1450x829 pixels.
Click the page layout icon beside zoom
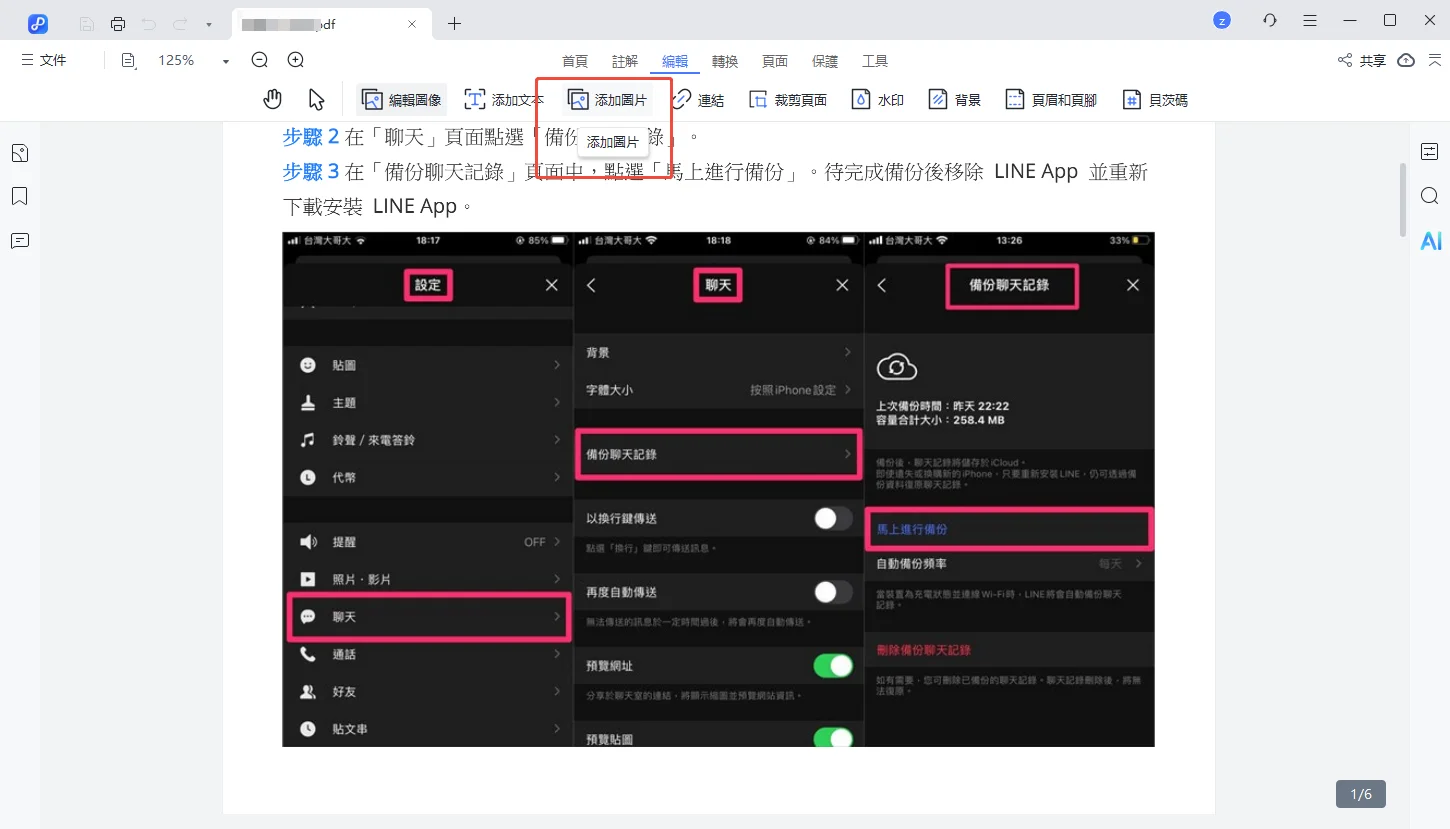pos(128,61)
